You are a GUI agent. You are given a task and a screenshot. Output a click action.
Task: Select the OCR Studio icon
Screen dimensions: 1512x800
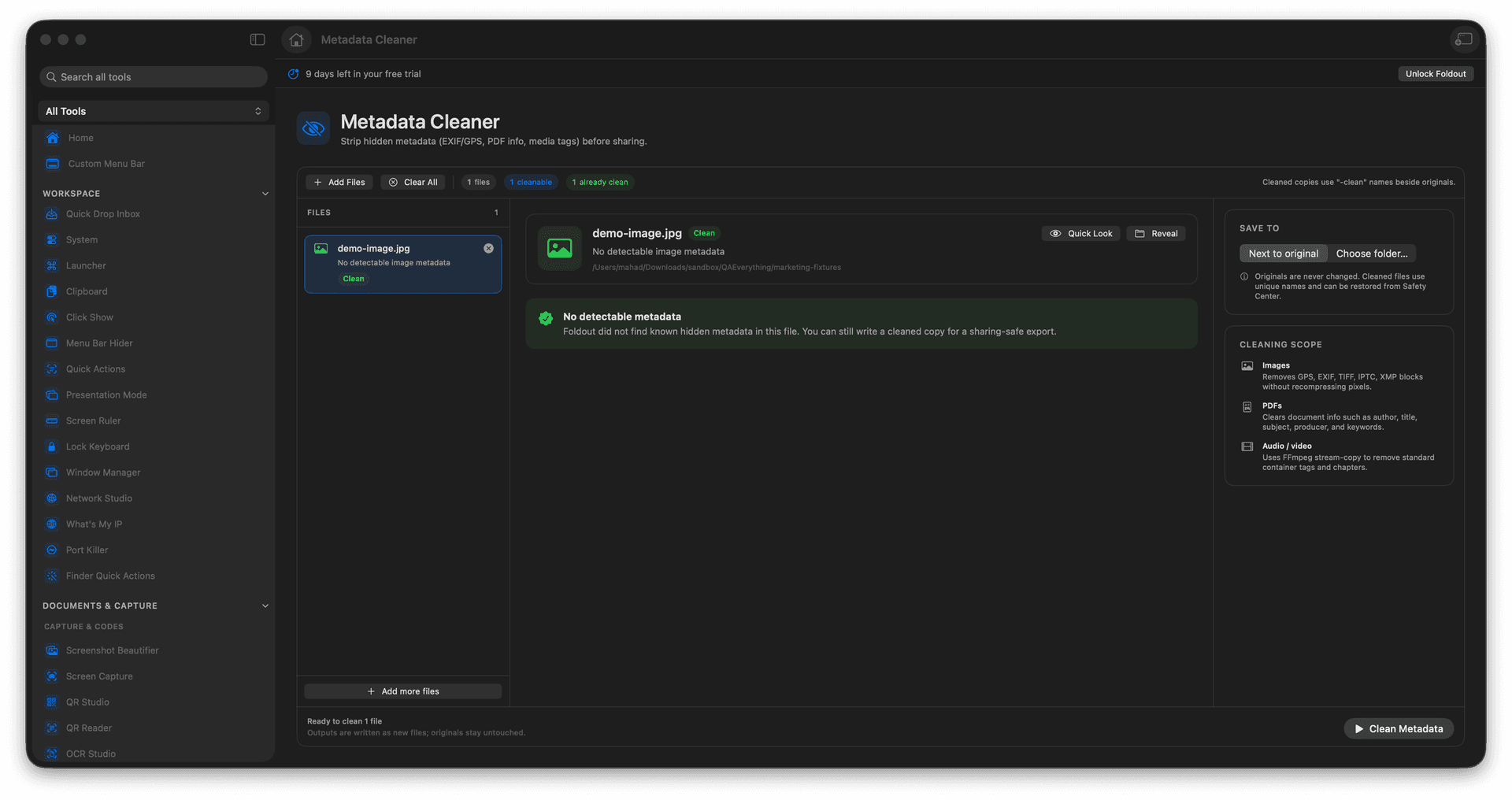coord(52,754)
